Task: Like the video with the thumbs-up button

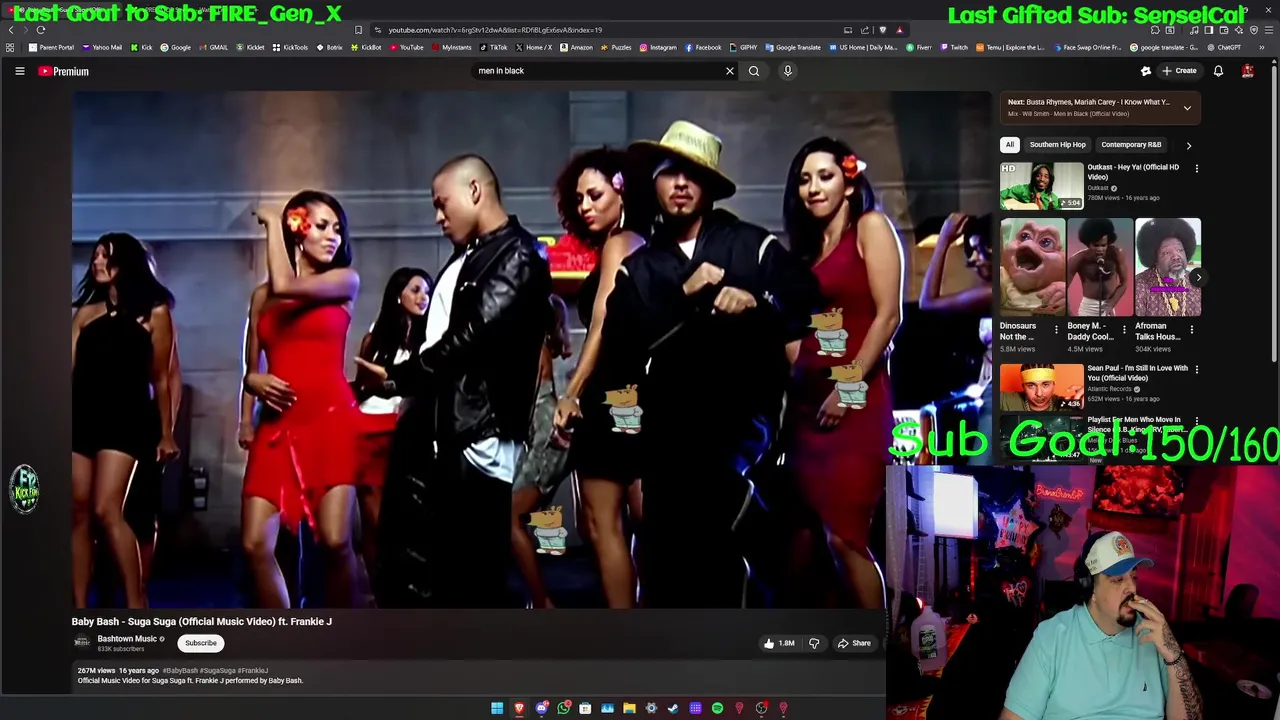Action: [779, 643]
